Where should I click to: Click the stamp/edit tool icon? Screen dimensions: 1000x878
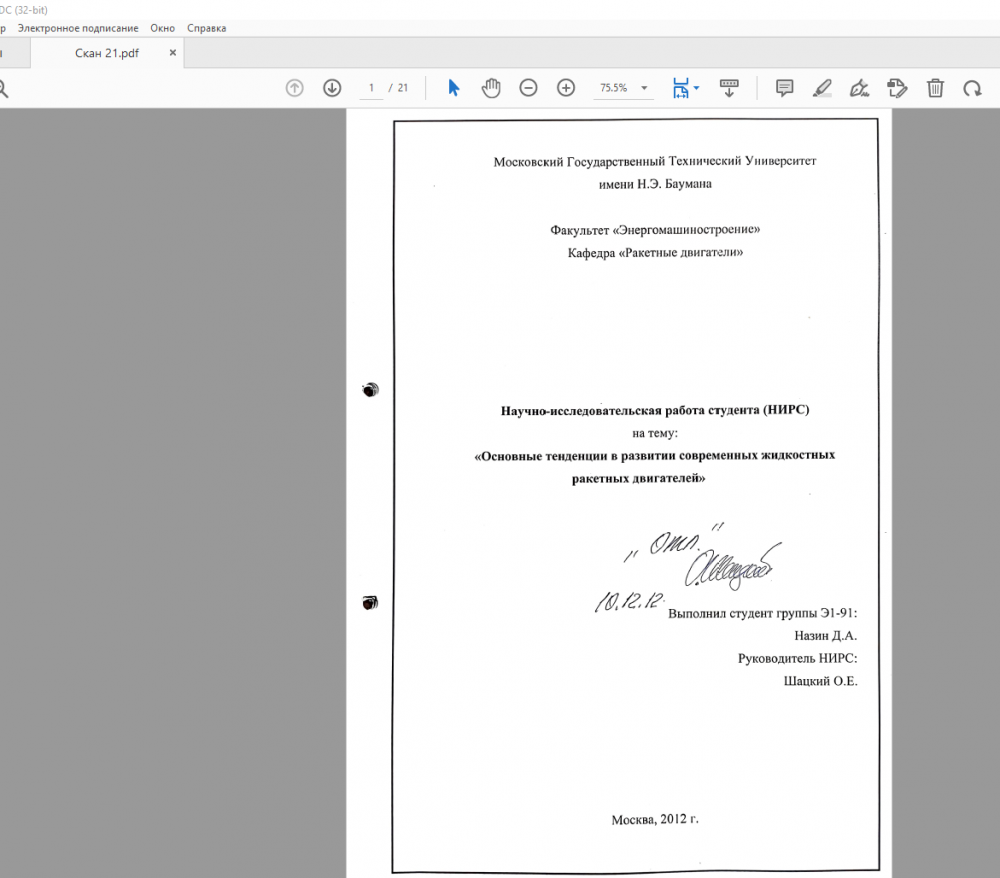coord(897,88)
